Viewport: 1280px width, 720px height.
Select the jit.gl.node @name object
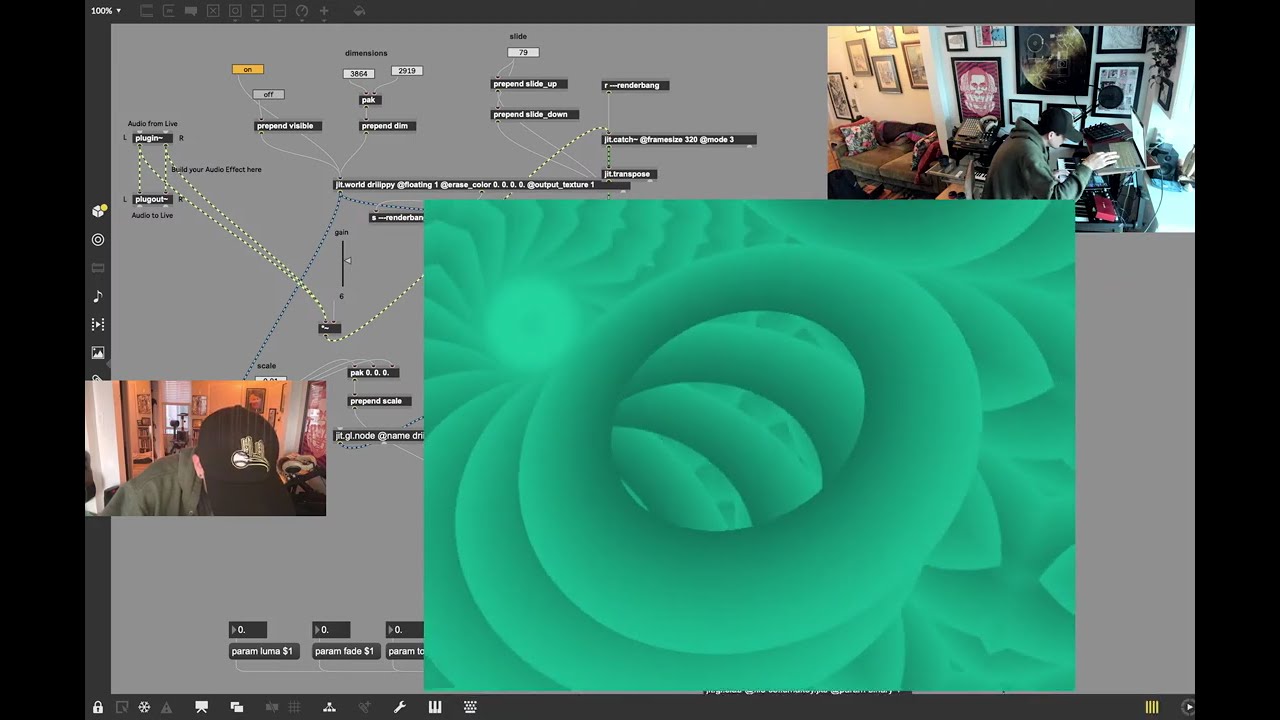point(380,436)
